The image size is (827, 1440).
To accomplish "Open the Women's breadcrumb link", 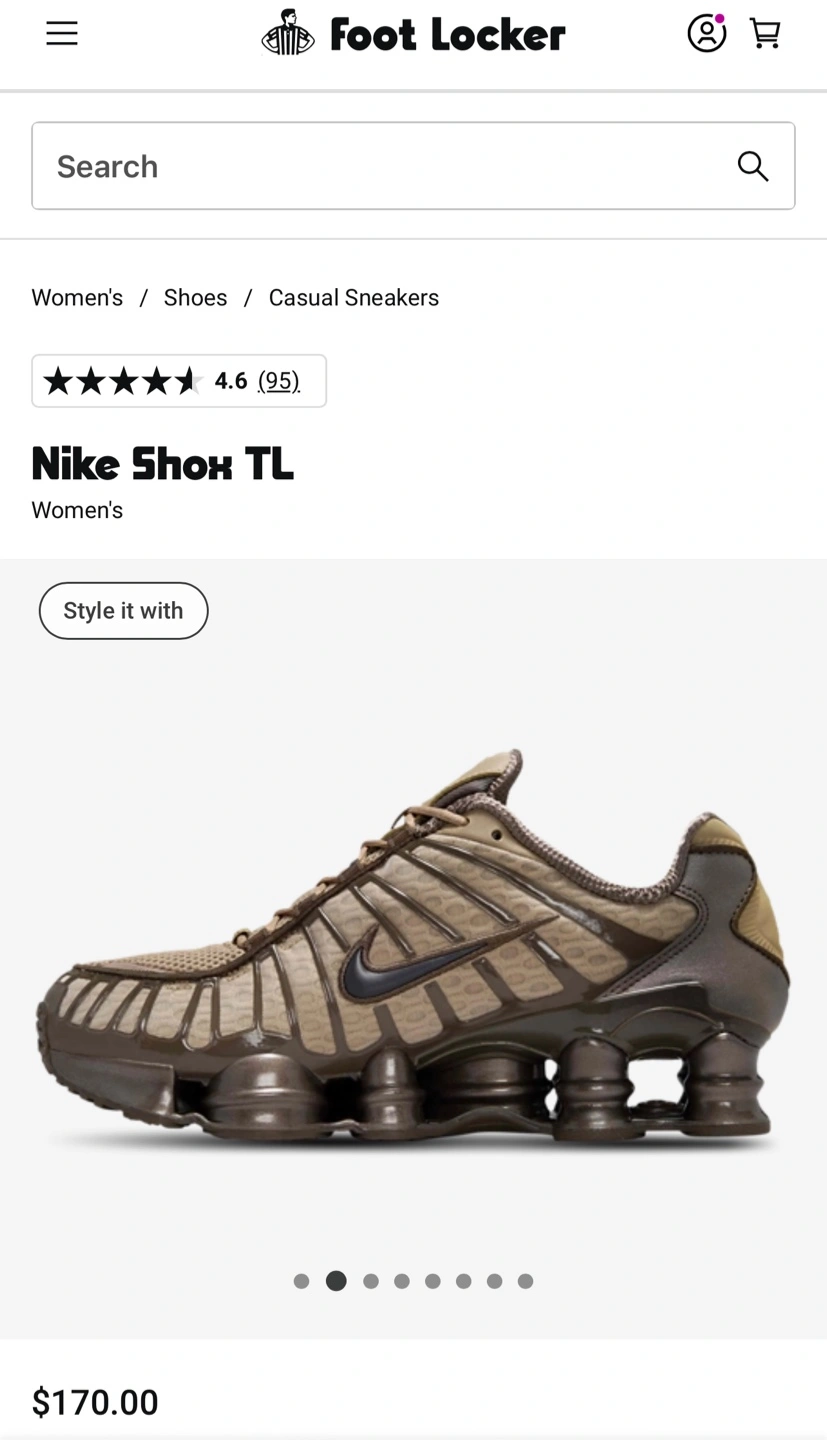I will click(x=77, y=298).
